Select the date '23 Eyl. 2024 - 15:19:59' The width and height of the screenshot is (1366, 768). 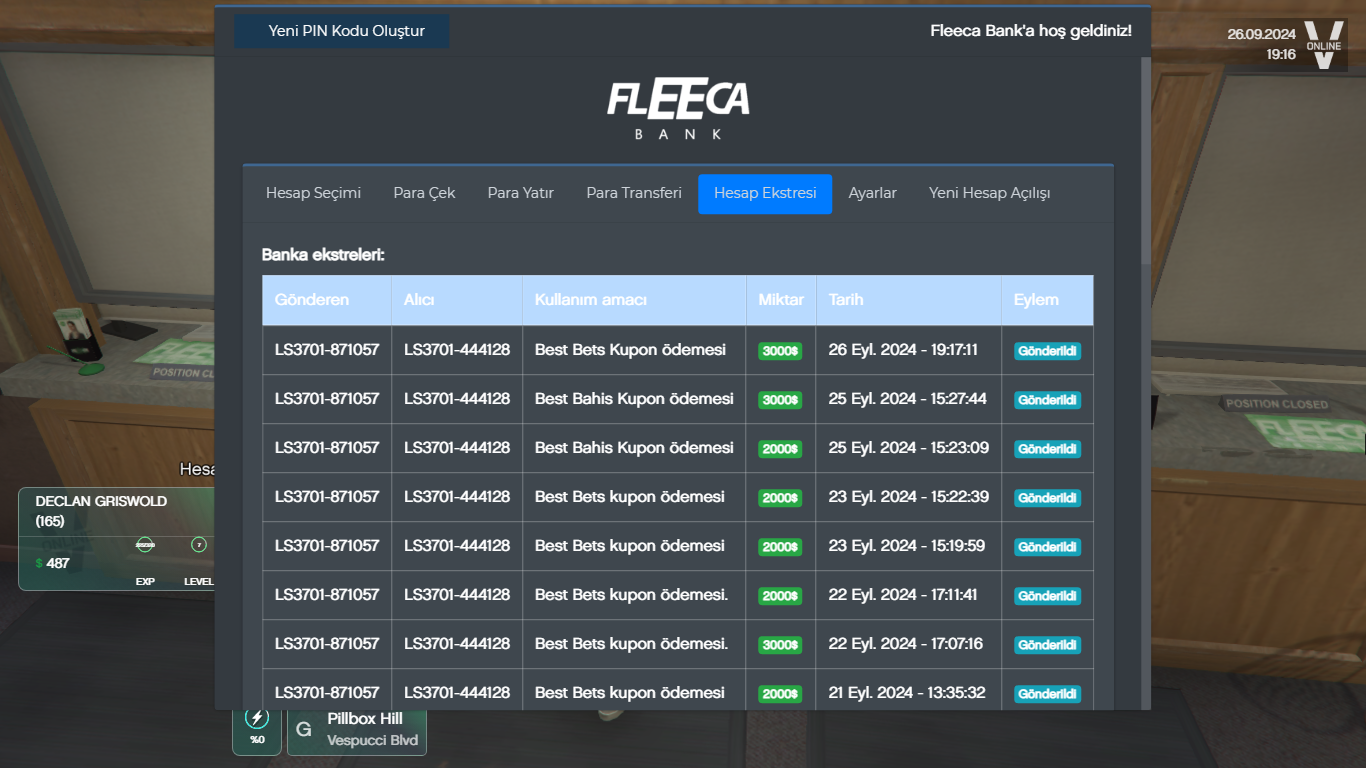(907, 546)
